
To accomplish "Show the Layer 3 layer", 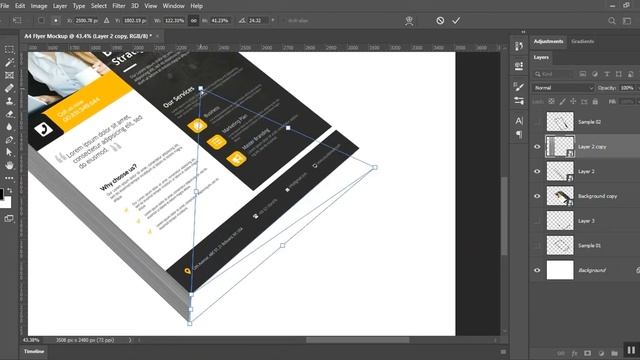I will pos(537,221).
